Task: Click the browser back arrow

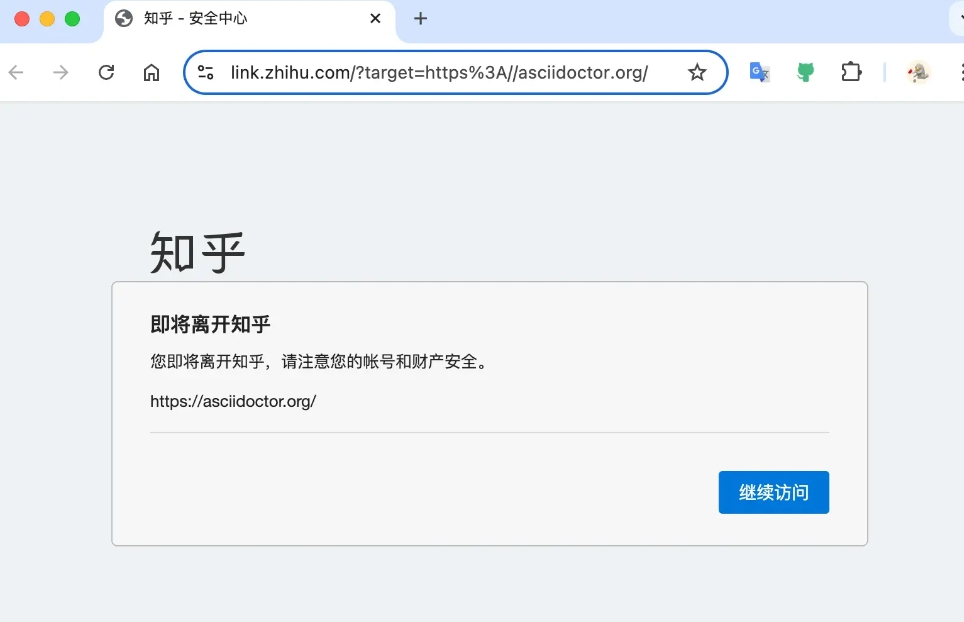Action: [16, 72]
